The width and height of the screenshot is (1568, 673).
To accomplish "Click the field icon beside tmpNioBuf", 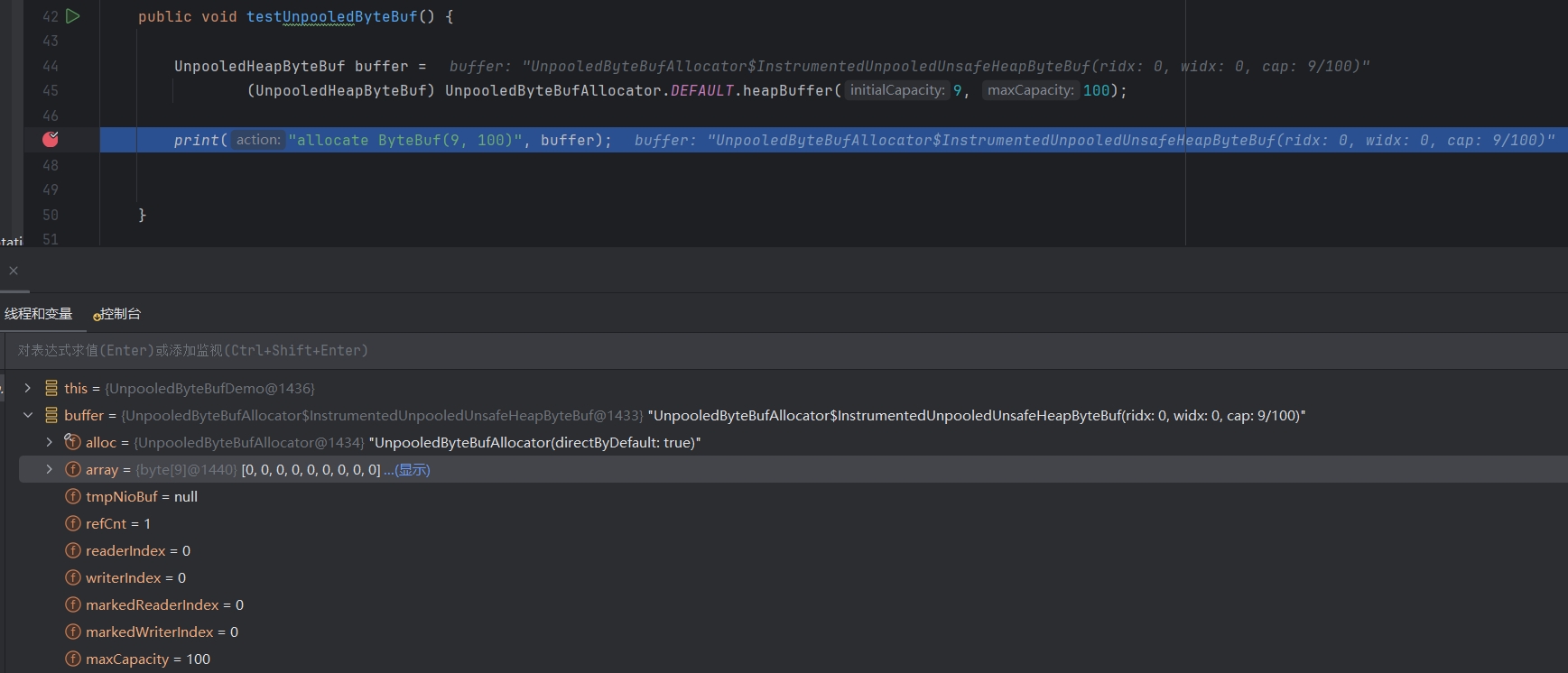I will click(73, 496).
